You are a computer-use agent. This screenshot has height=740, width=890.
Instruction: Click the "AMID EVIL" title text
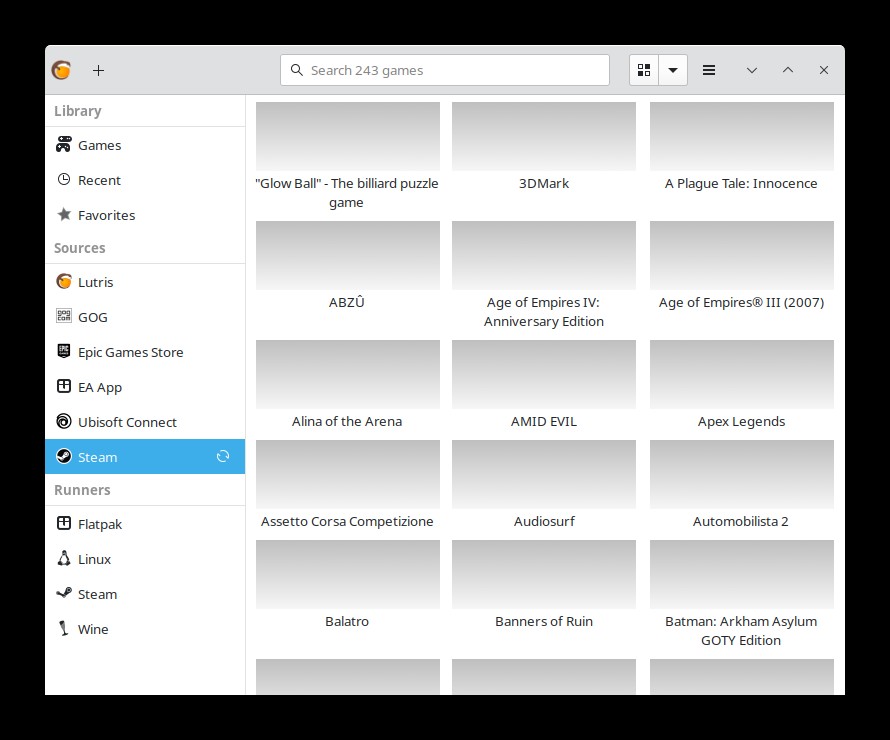(x=544, y=422)
